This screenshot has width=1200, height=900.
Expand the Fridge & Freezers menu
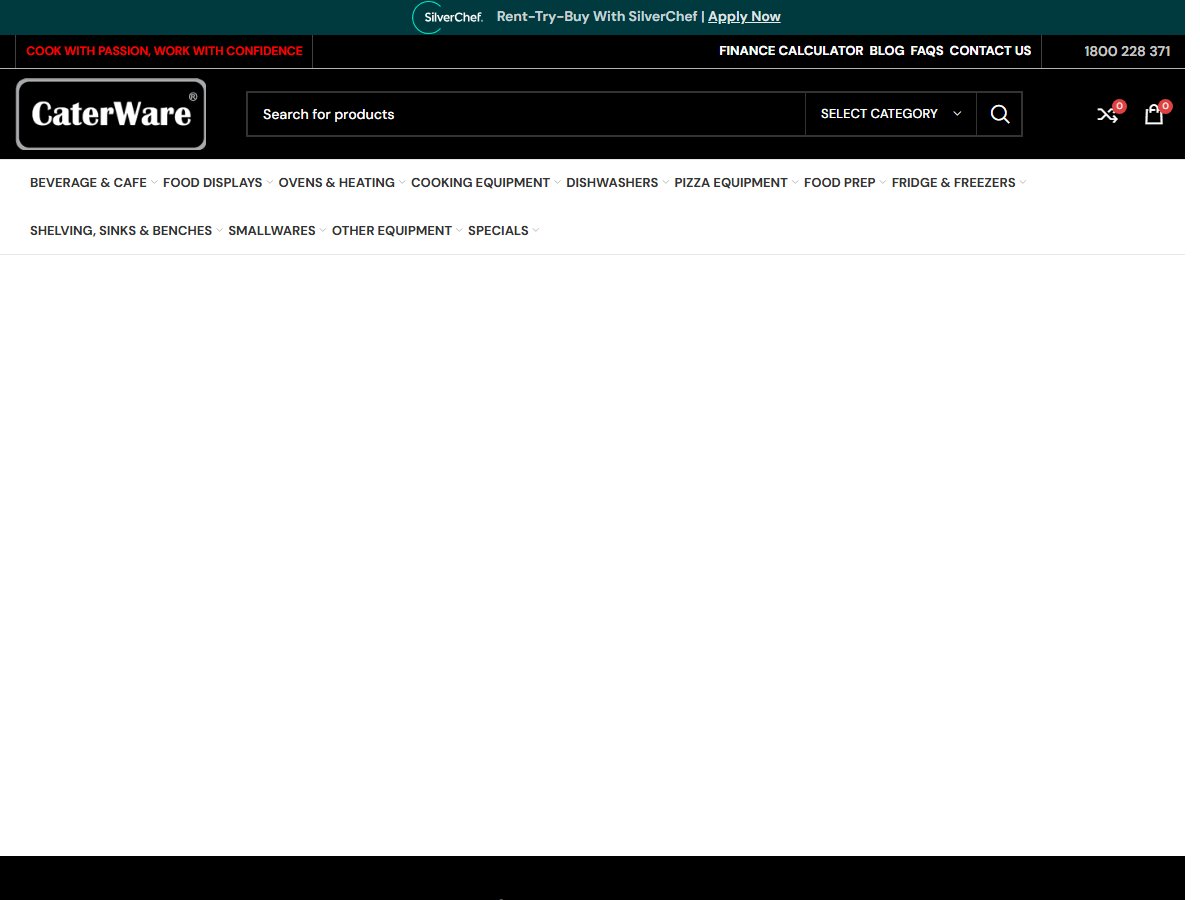coord(959,183)
